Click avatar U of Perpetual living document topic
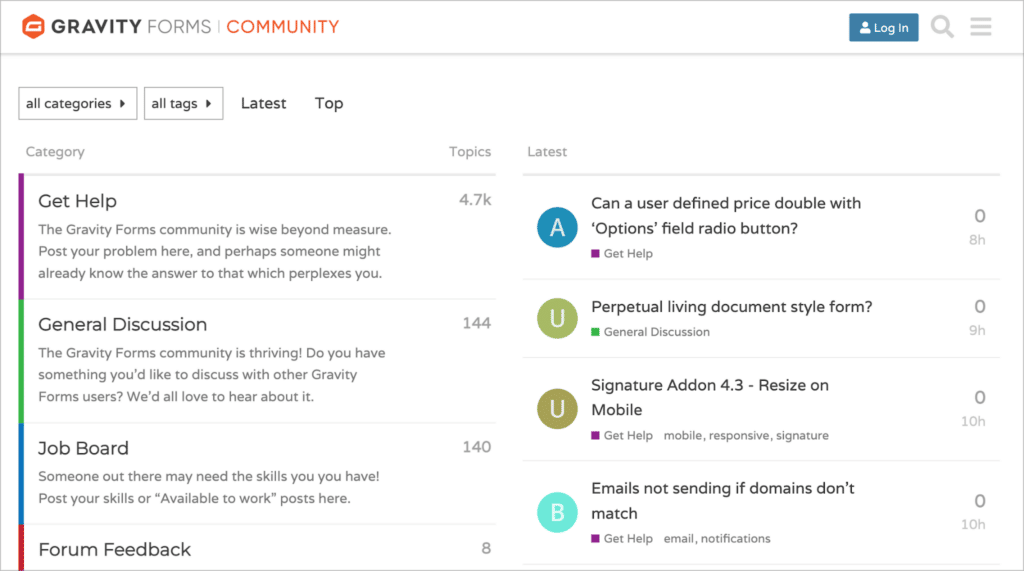This screenshot has width=1024, height=571. [557, 318]
